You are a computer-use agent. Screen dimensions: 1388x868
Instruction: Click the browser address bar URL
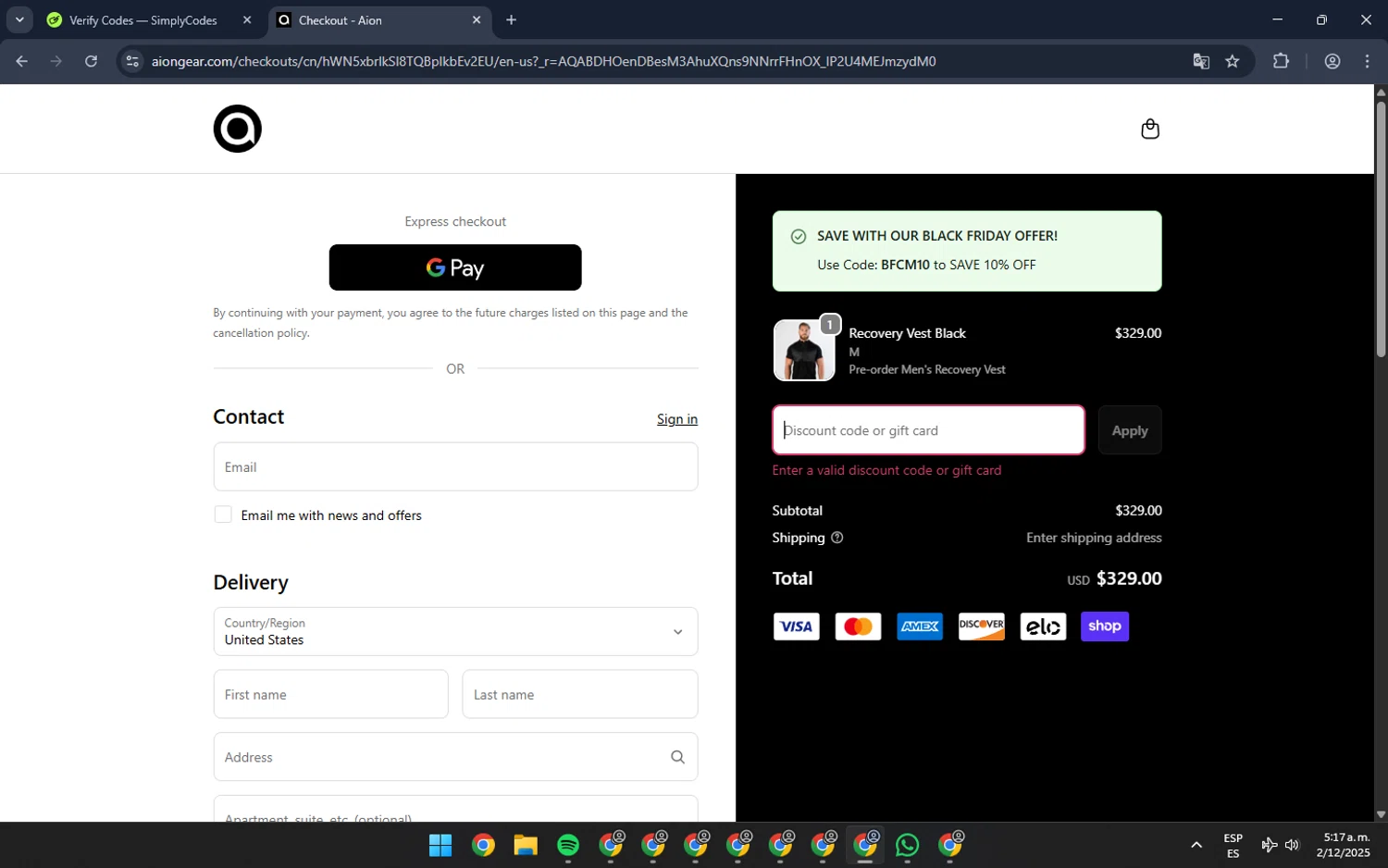tap(543, 61)
